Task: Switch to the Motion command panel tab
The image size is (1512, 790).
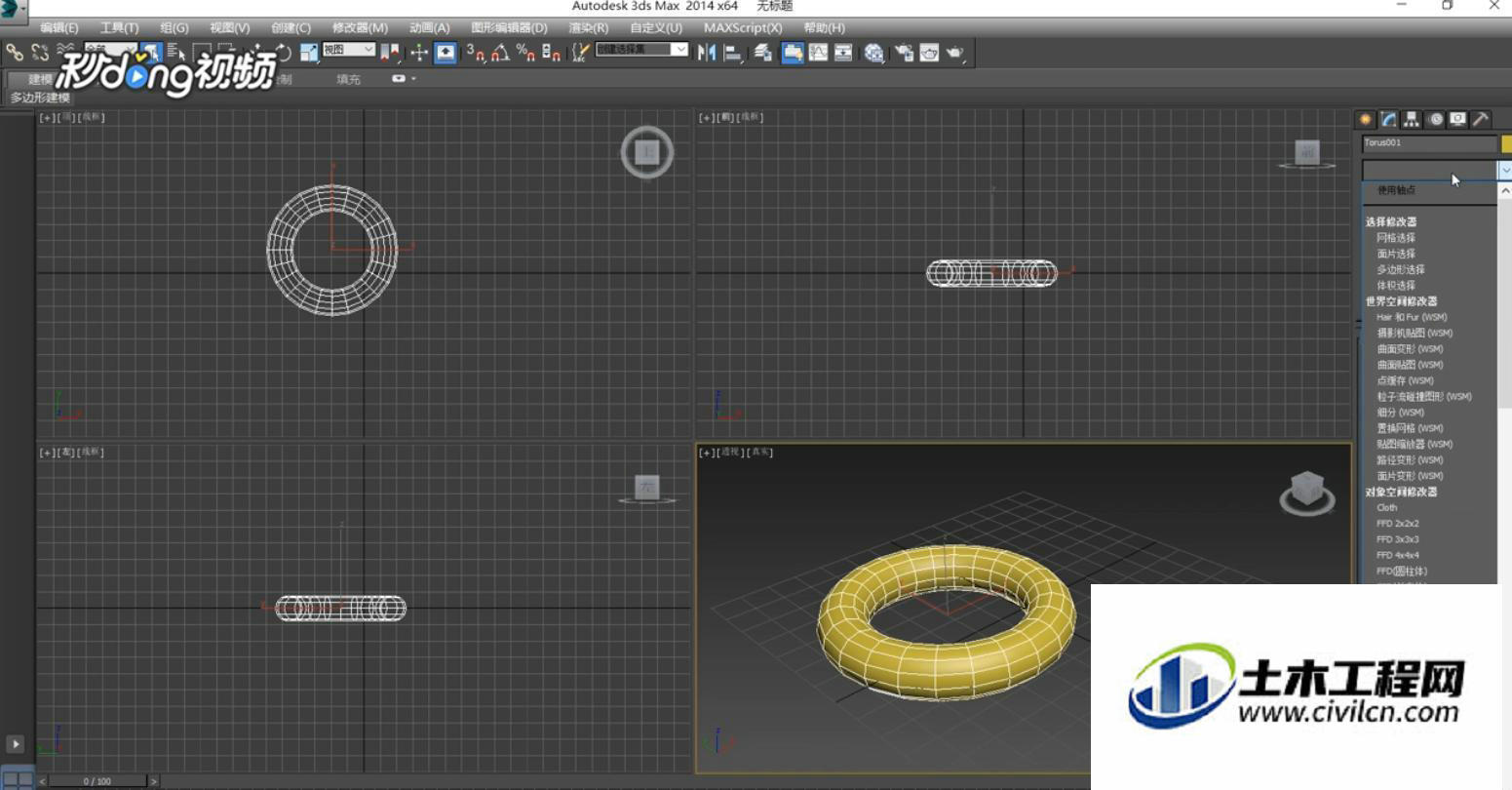Action: [1435, 119]
